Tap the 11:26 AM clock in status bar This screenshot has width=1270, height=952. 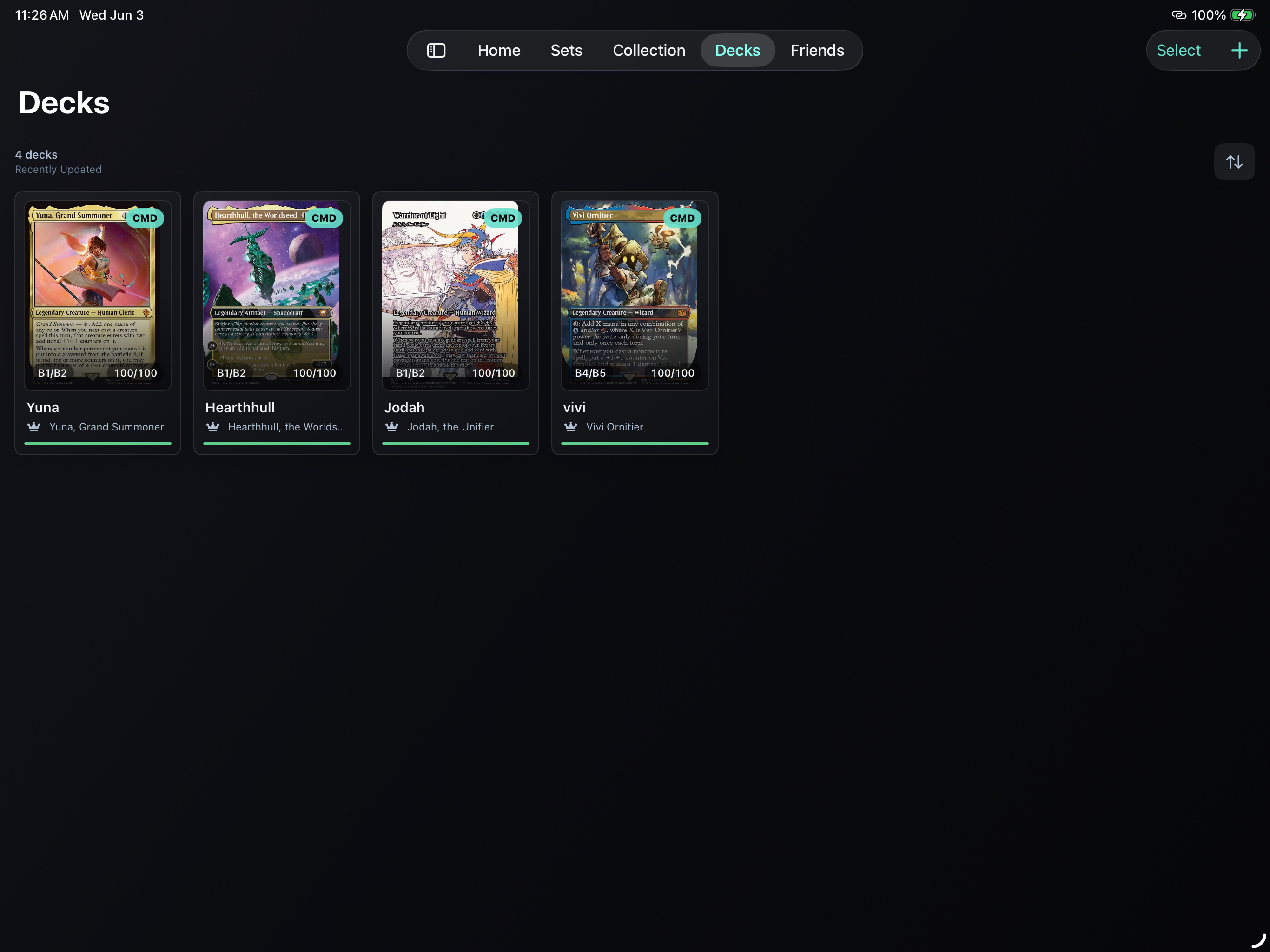(x=42, y=15)
